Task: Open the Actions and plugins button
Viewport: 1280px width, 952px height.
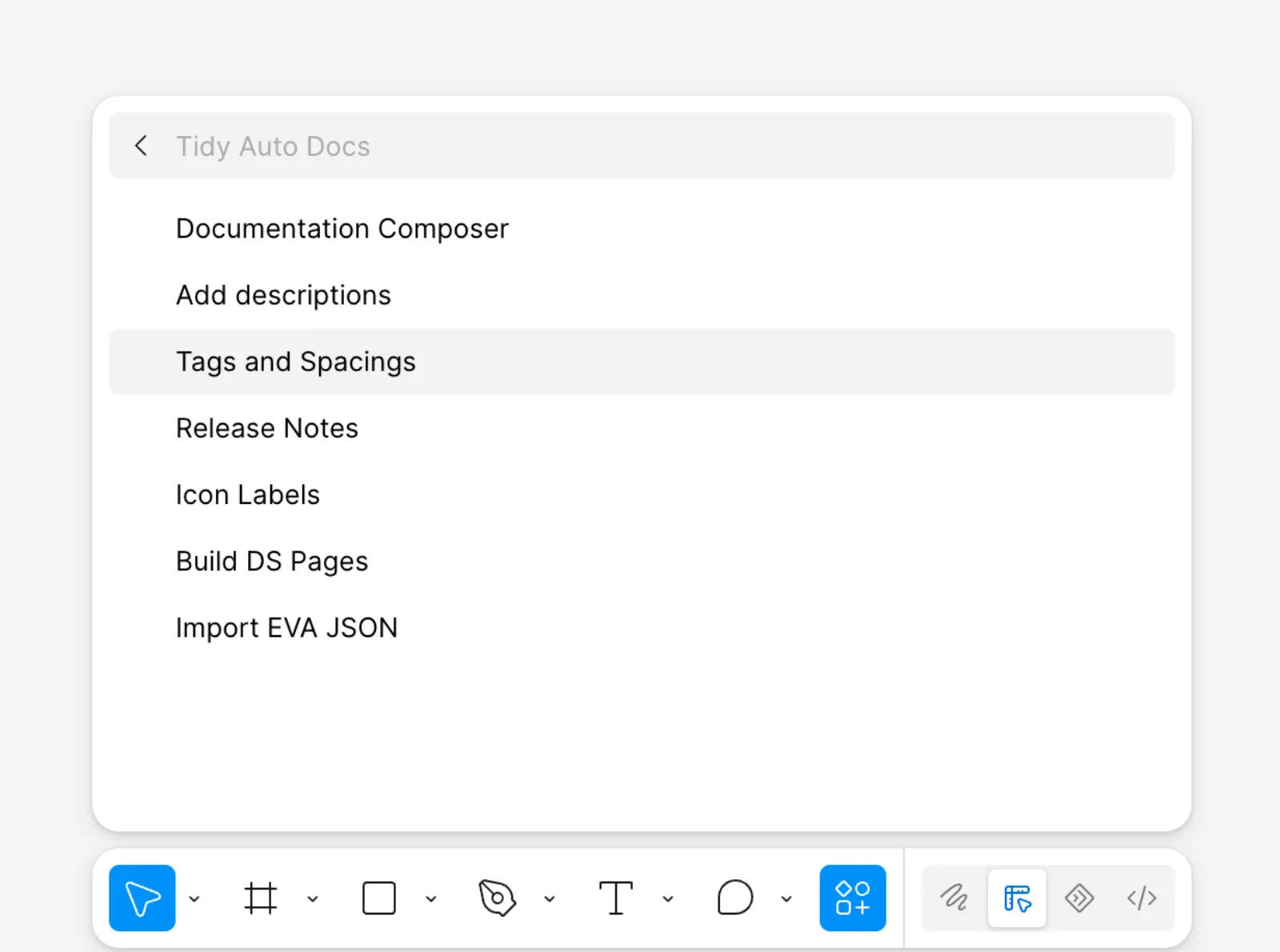Action: [853, 898]
